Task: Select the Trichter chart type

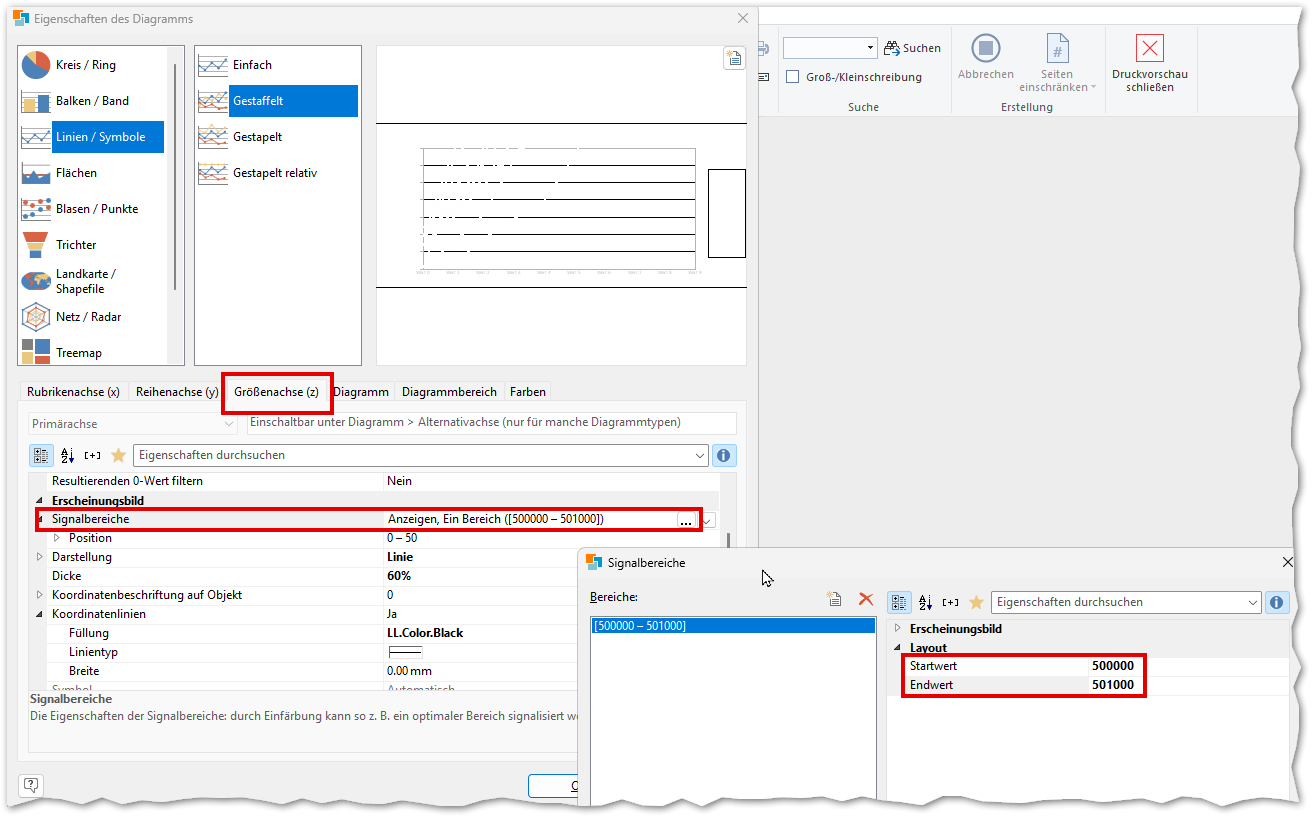Action: (92, 245)
